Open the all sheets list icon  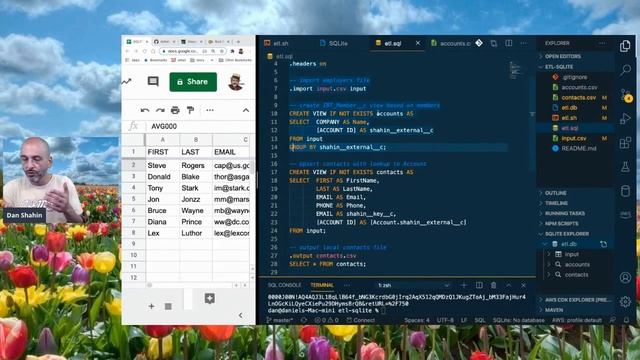click(168, 306)
